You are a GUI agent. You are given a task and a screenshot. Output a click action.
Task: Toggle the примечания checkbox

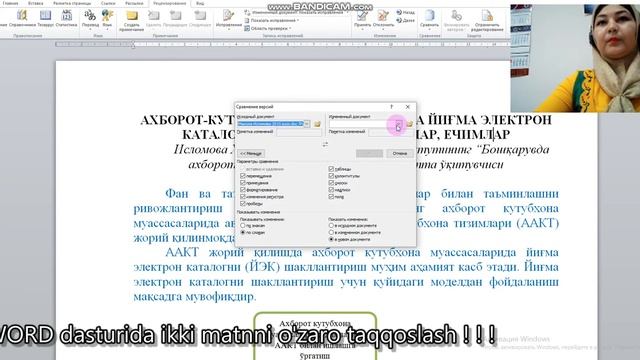click(243, 183)
